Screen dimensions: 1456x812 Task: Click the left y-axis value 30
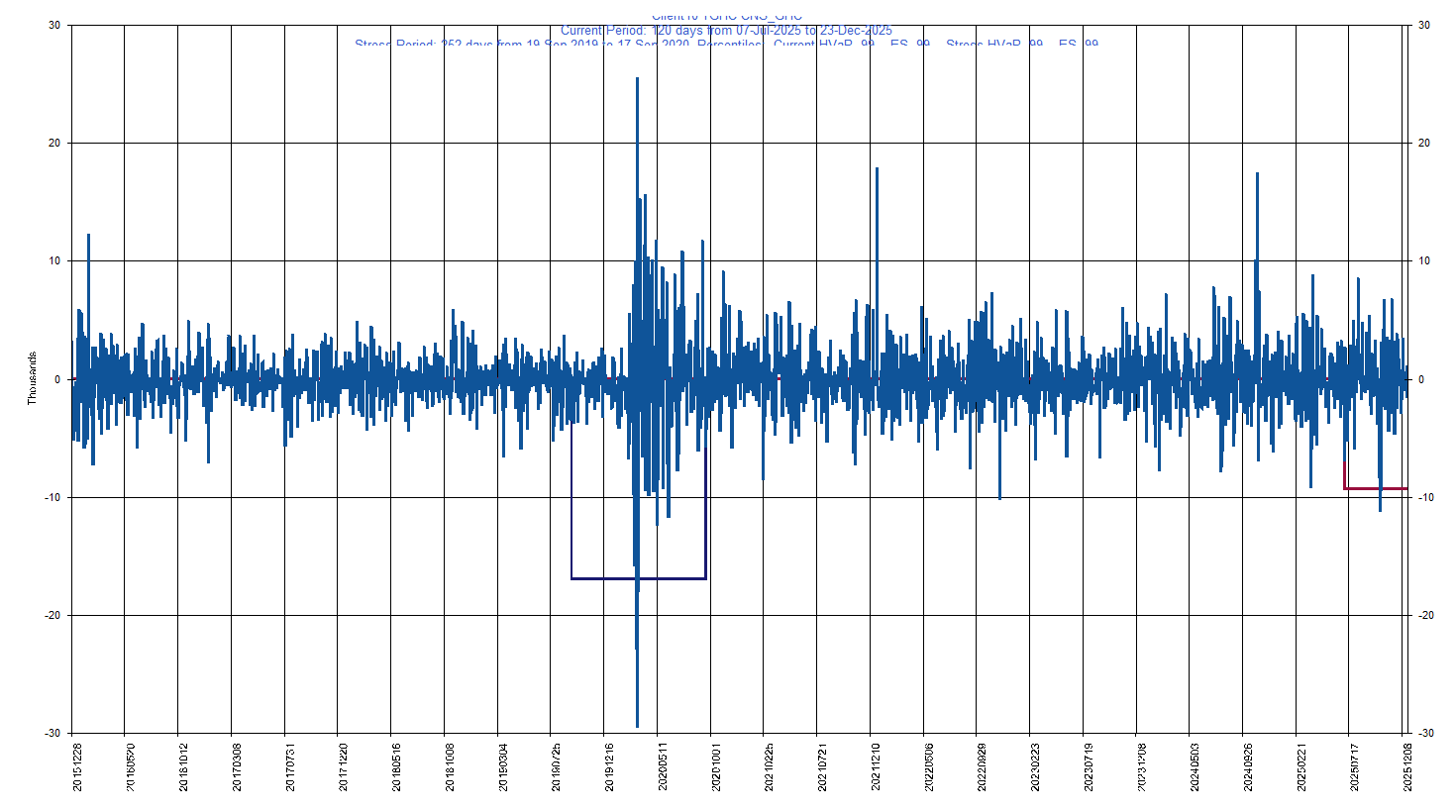pyautogui.click(x=53, y=25)
